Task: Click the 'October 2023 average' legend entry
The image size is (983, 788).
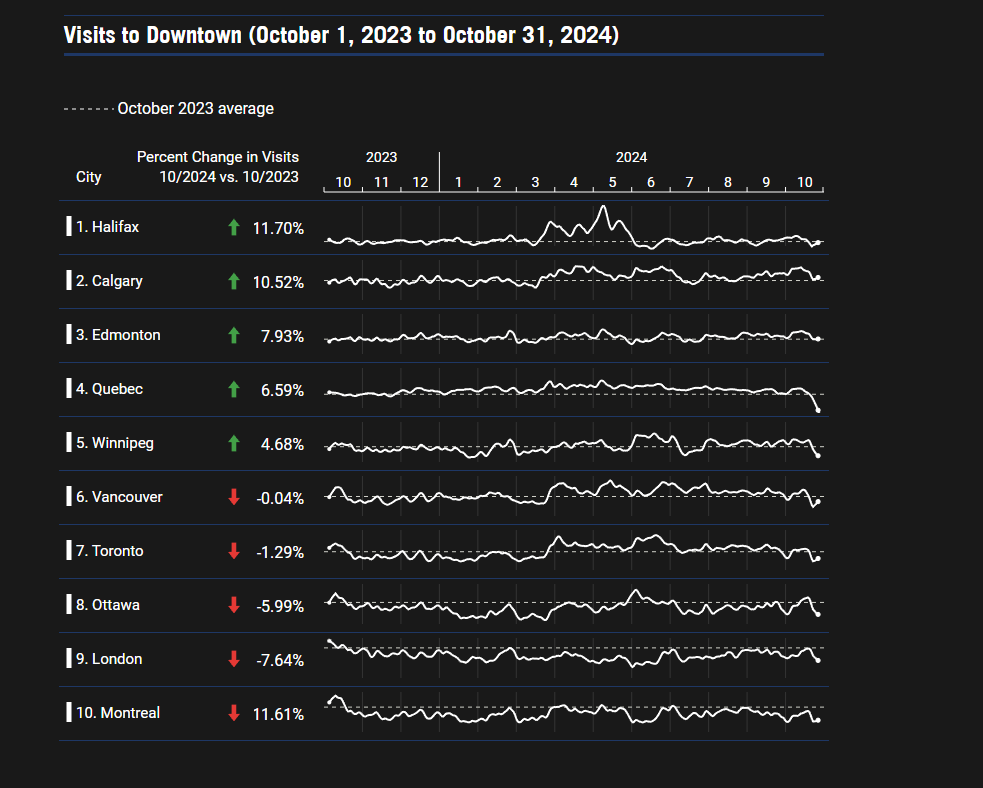Action: (195, 108)
